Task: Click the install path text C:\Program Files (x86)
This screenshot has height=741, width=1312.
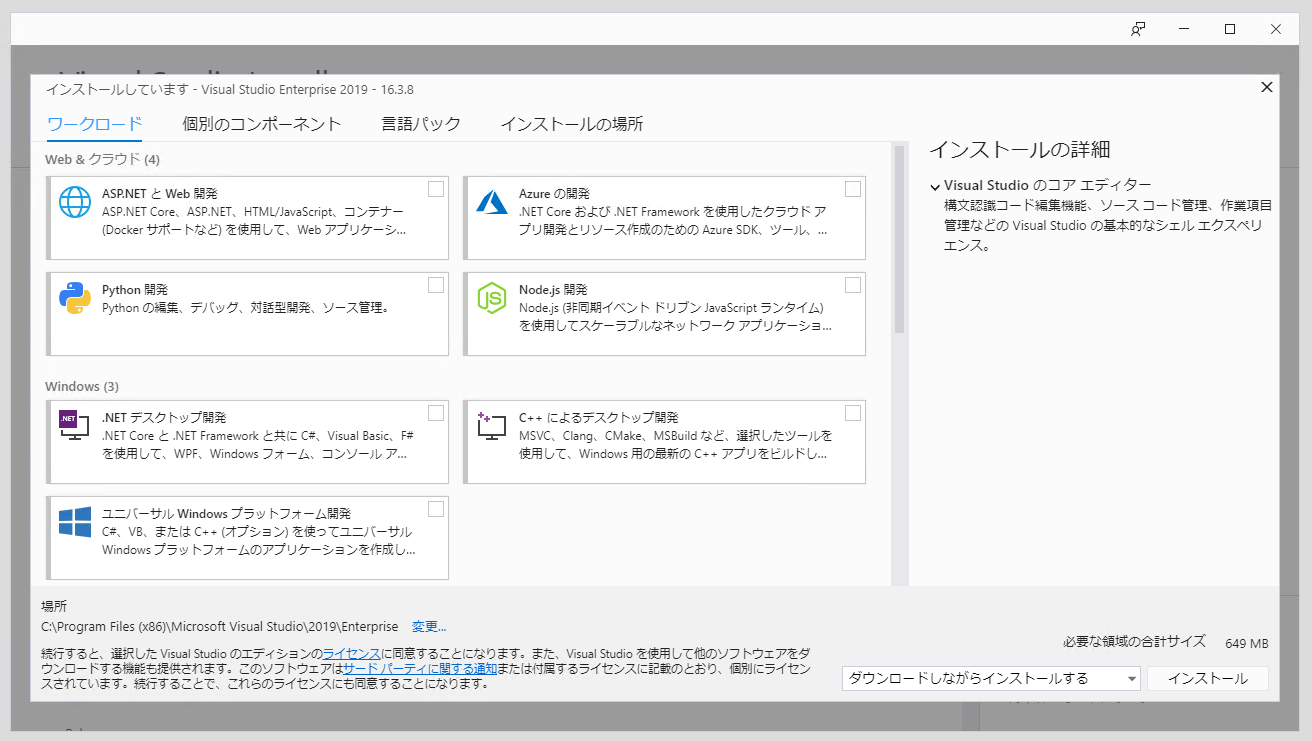Action: pos(219,627)
